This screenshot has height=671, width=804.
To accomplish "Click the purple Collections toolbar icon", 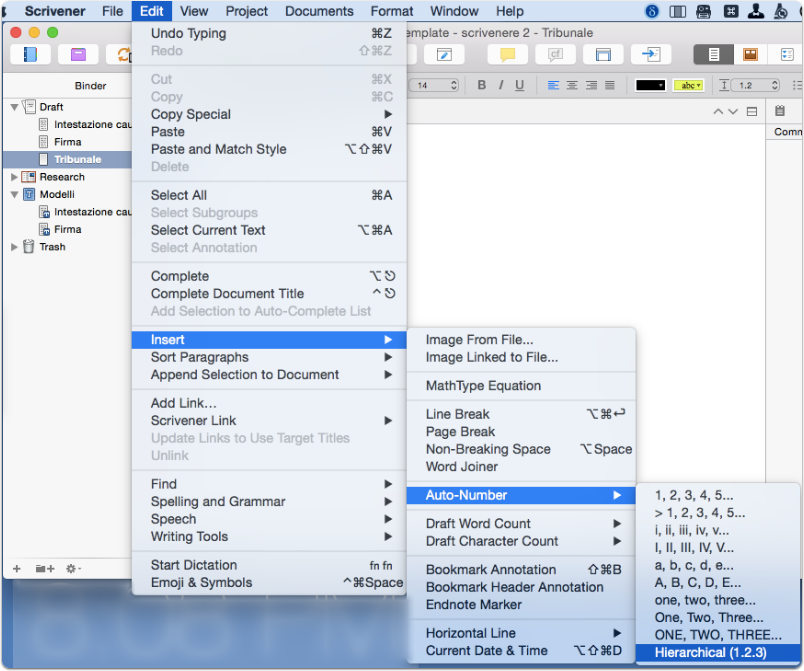I will pyautogui.click(x=78, y=54).
